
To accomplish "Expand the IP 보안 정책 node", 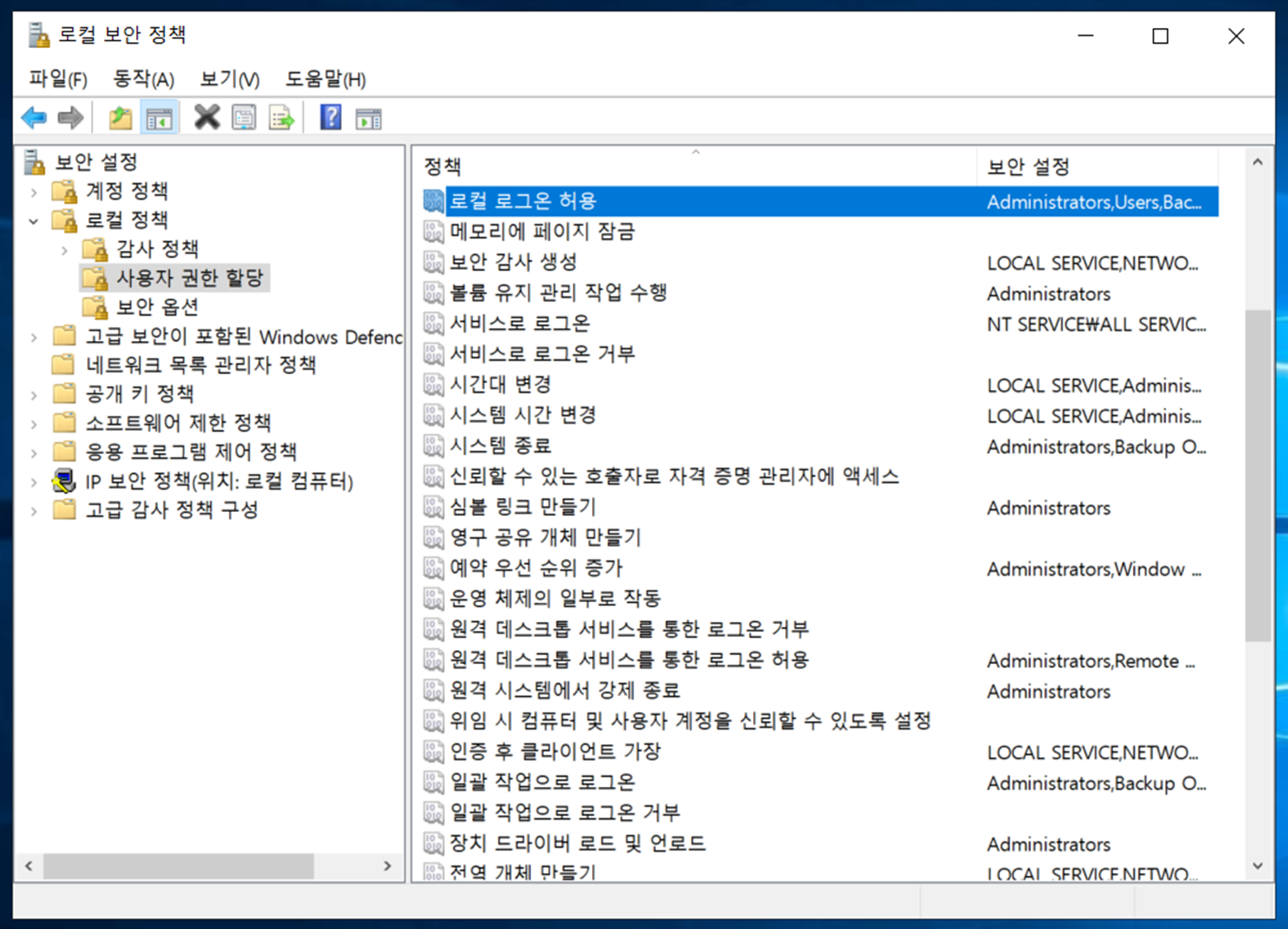I will pos(34,481).
